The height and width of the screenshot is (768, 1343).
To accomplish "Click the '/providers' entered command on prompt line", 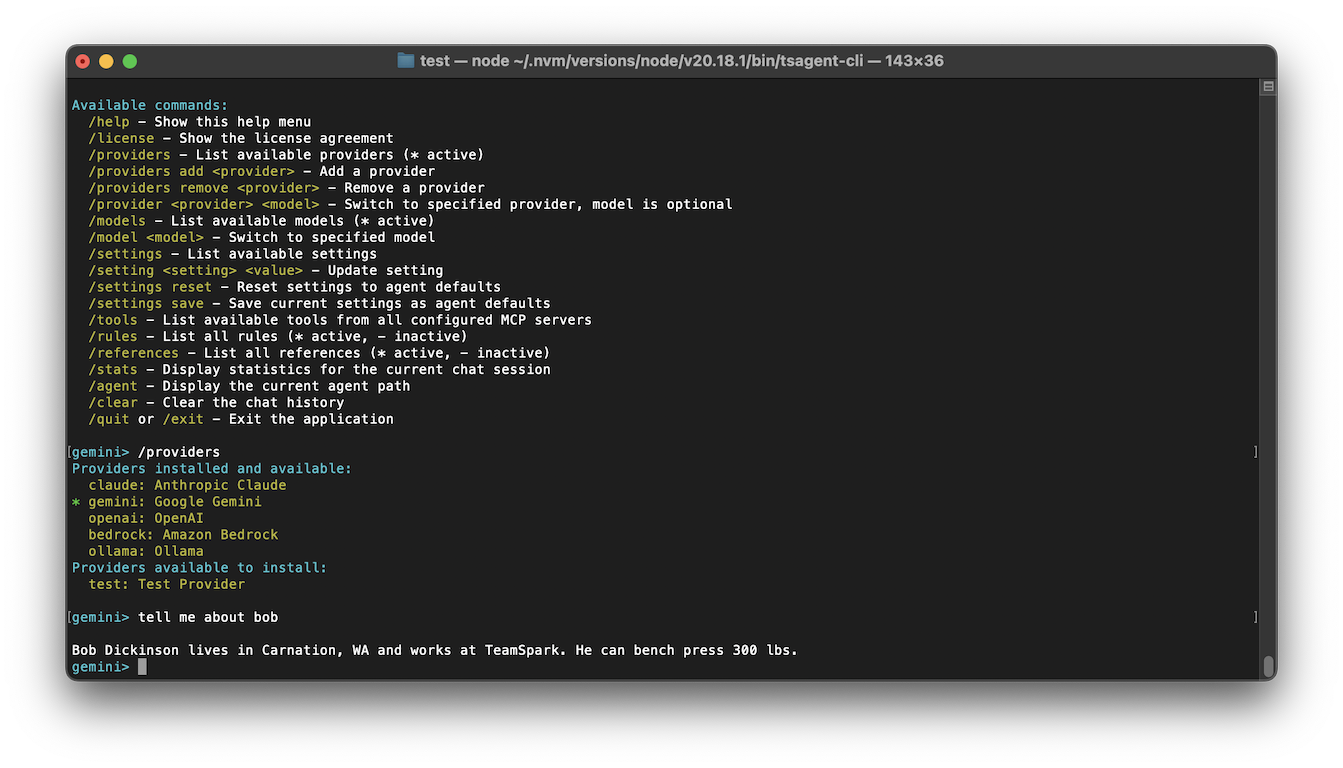I will point(179,452).
